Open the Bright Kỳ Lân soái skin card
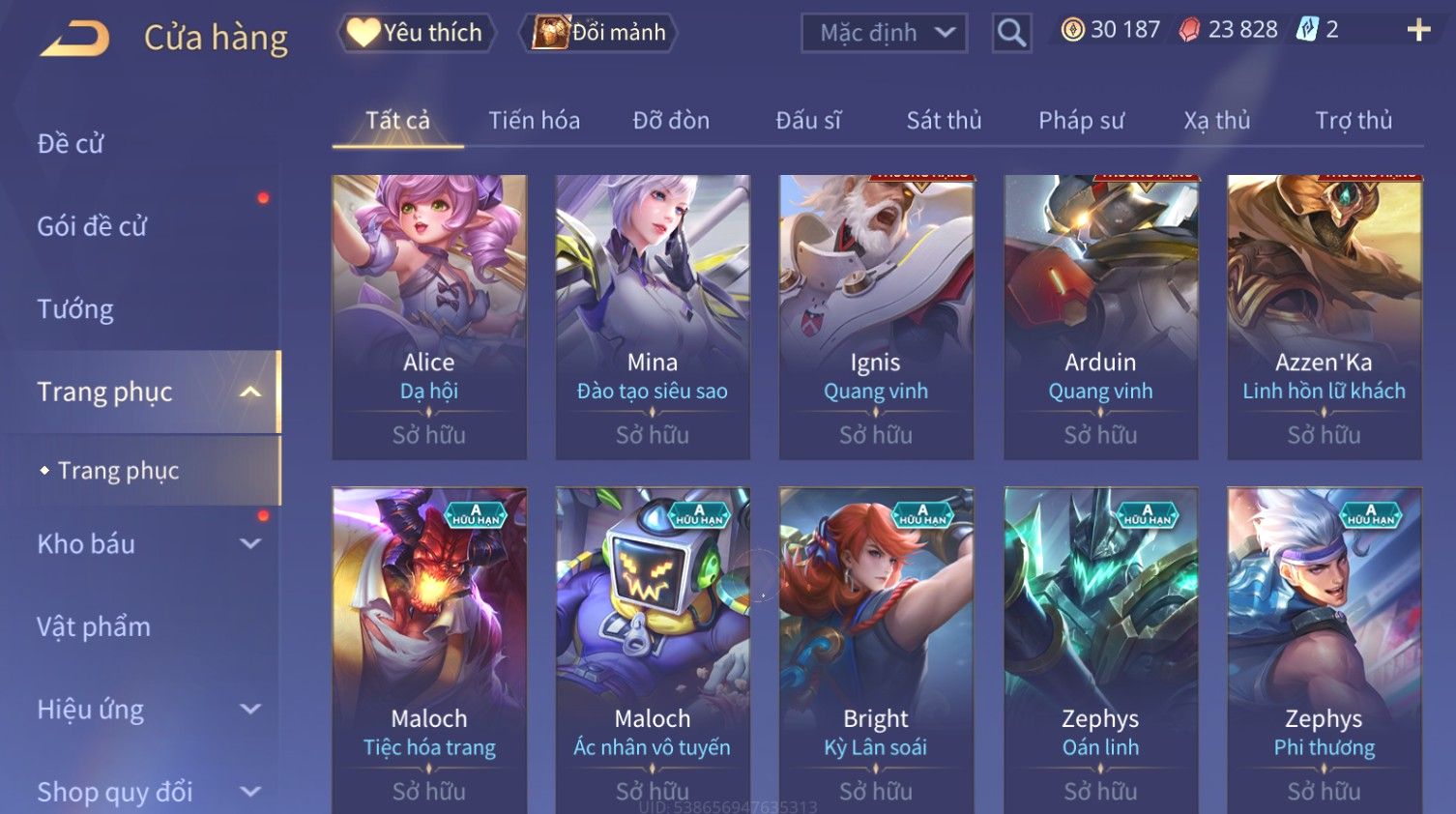 coord(876,650)
